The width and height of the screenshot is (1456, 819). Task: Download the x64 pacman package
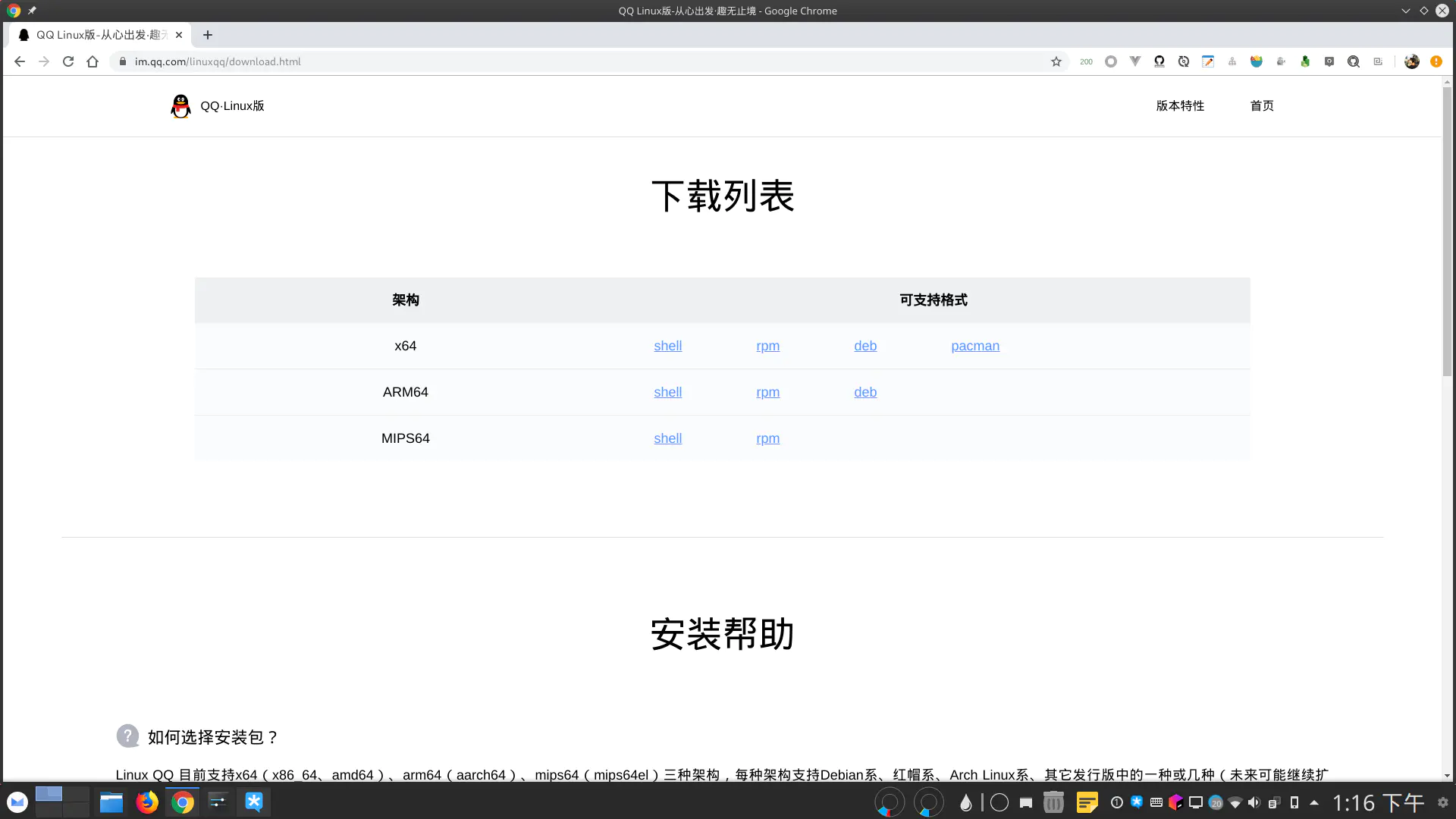pos(975,346)
